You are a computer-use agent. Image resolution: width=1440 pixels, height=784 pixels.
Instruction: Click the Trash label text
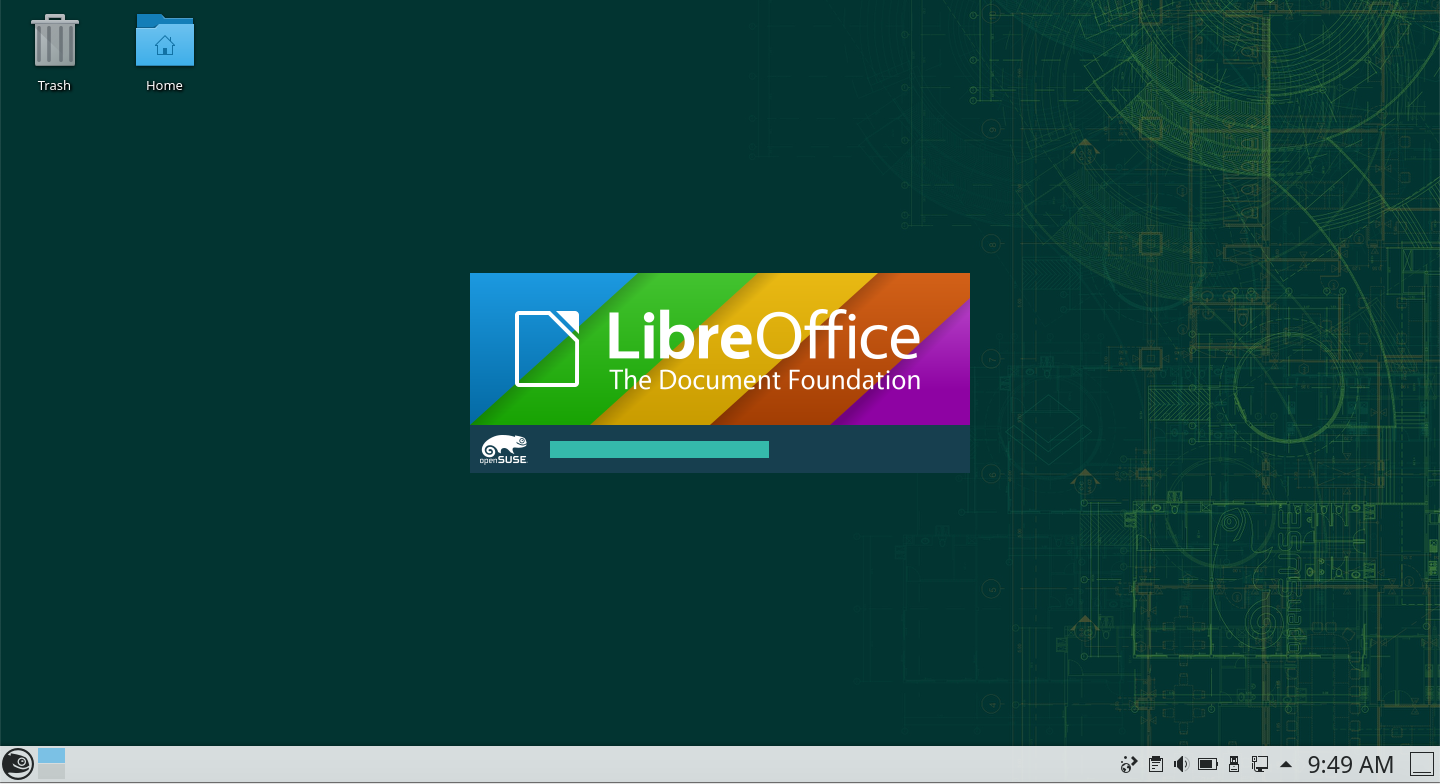pyautogui.click(x=54, y=86)
